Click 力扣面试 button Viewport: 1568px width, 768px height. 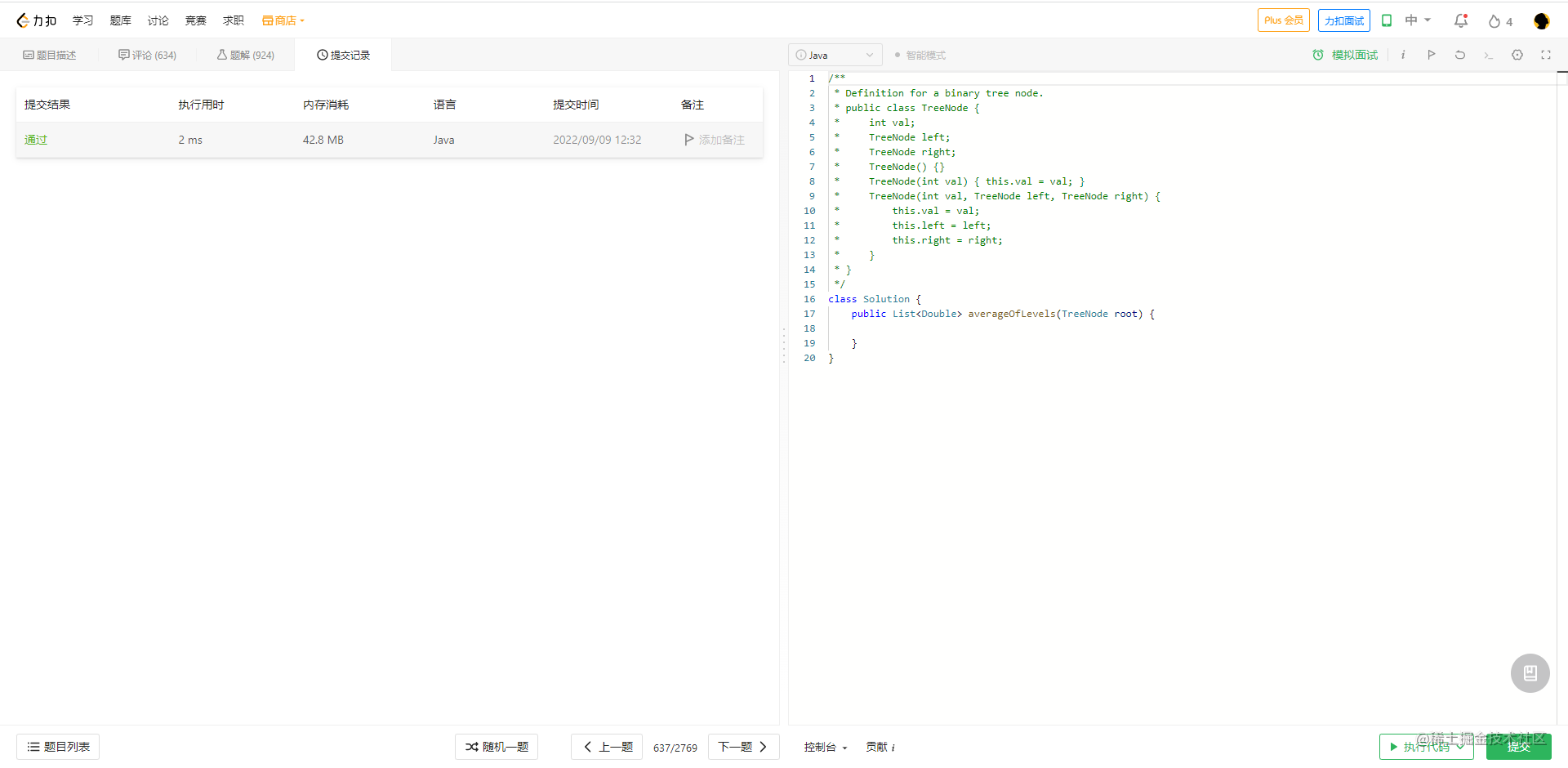pos(1343,20)
